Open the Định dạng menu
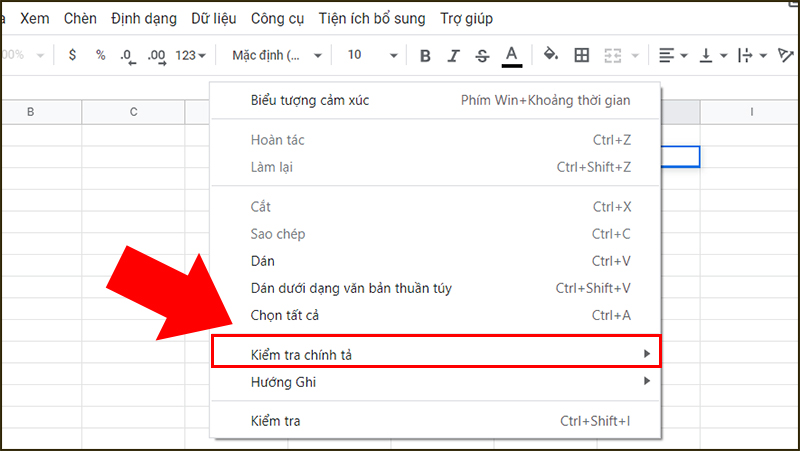 [x=144, y=19]
